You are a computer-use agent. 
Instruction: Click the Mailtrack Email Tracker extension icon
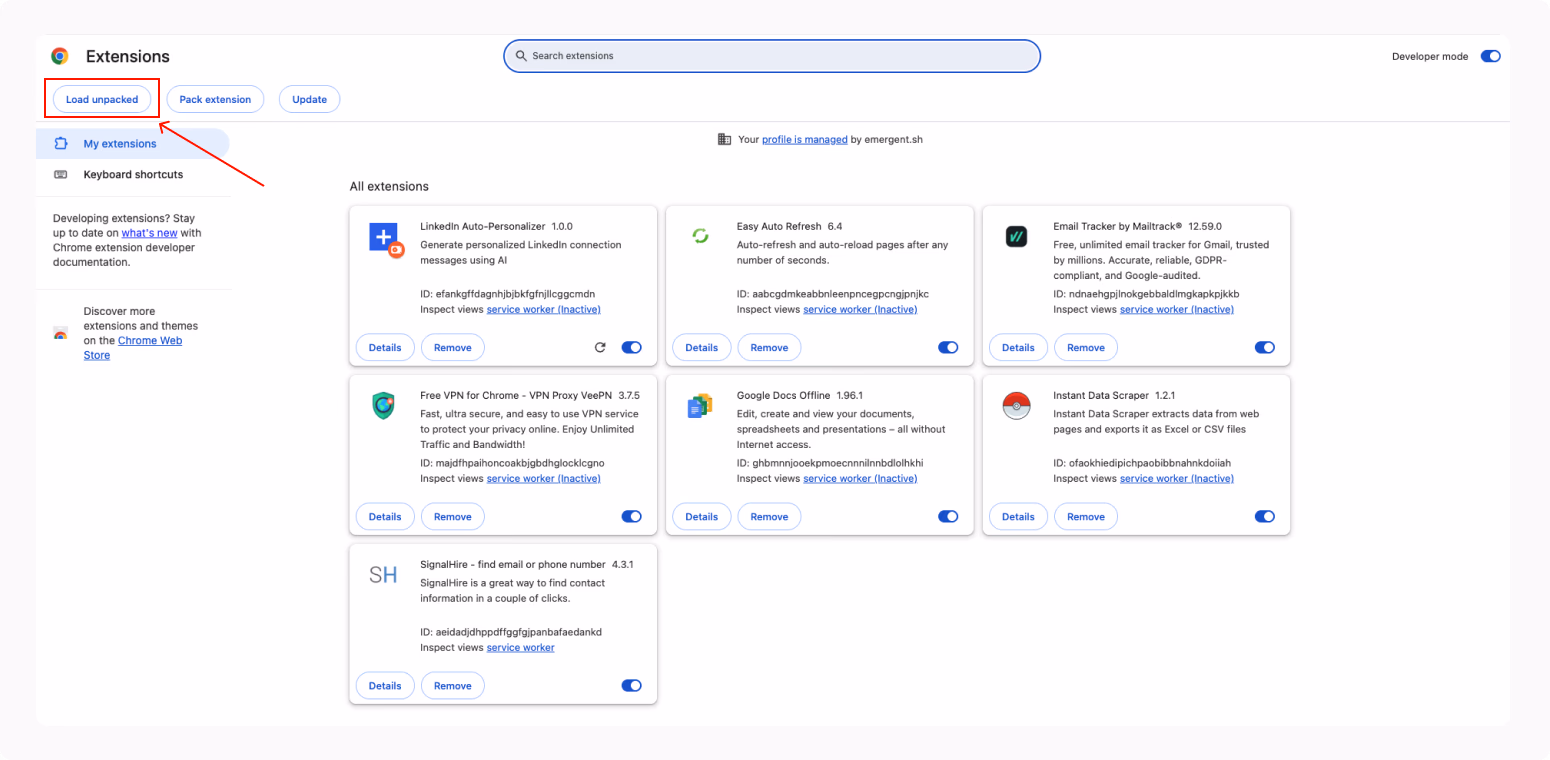coord(1016,237)
